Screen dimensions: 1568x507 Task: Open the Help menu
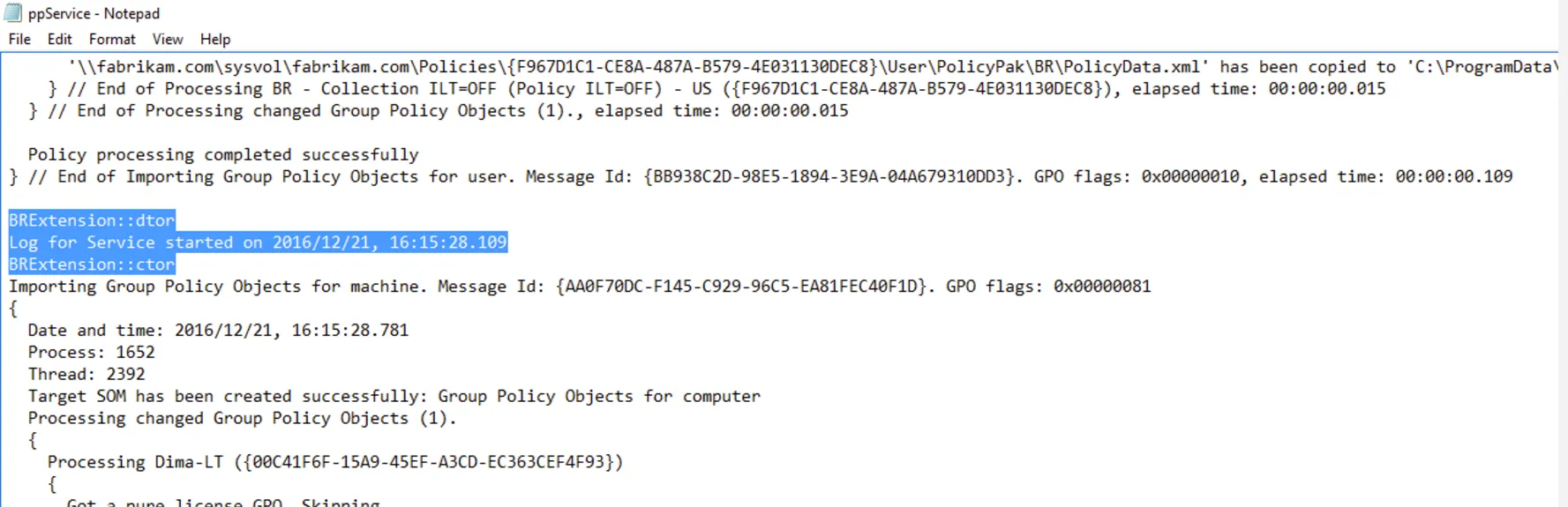[214, 40]
